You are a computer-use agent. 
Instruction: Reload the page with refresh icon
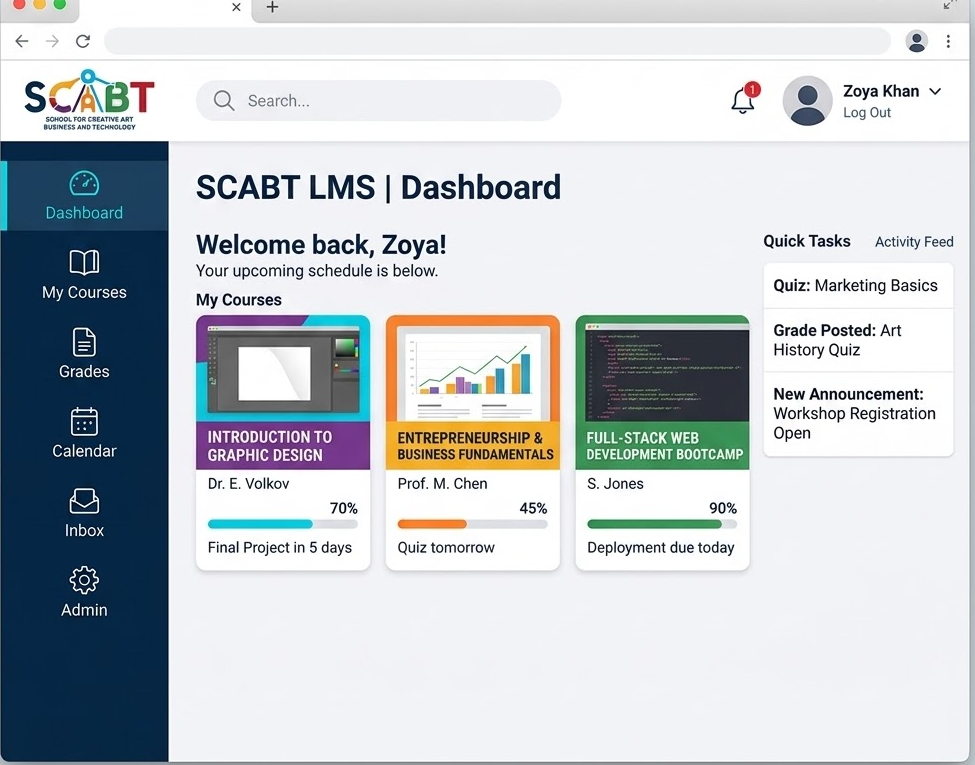click(x=83, y=41)
